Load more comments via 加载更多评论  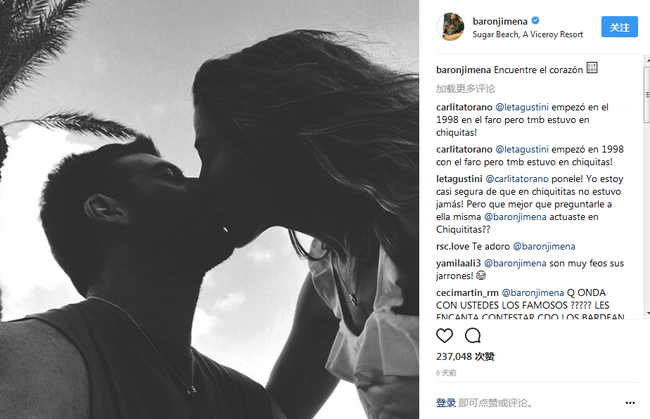(466, 88)
